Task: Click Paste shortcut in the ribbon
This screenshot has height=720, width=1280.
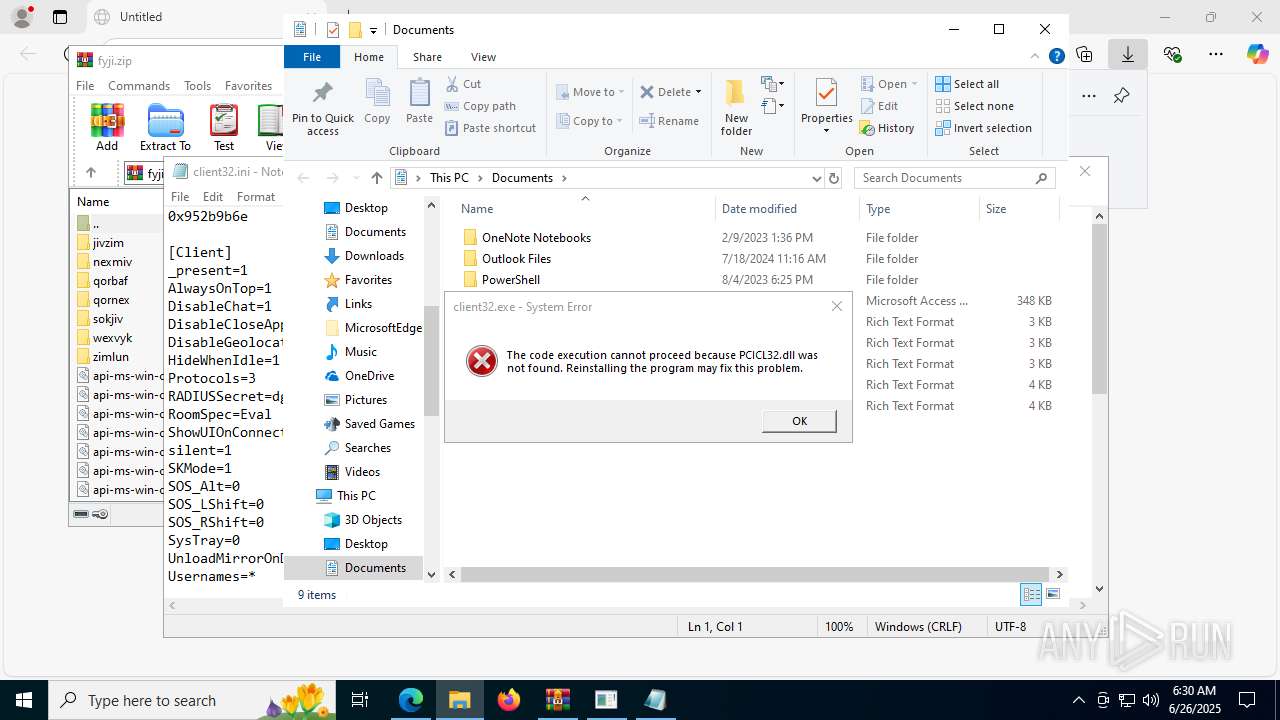Action: [x=490, y=128]
